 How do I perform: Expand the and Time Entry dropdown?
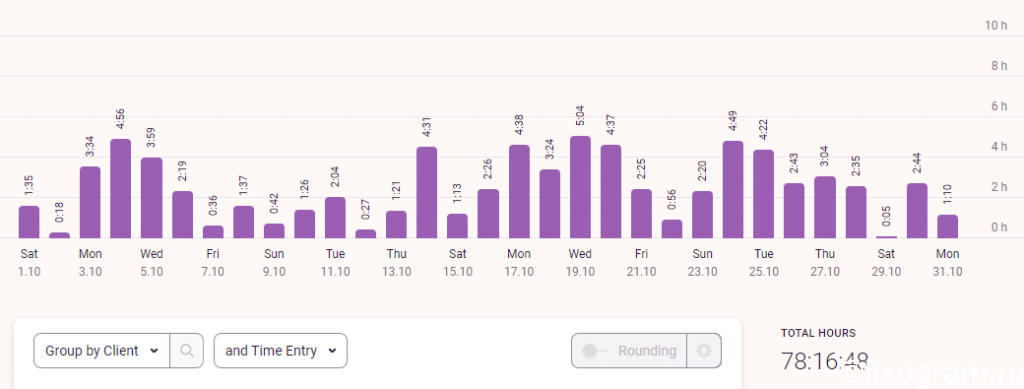click(280, 350)
